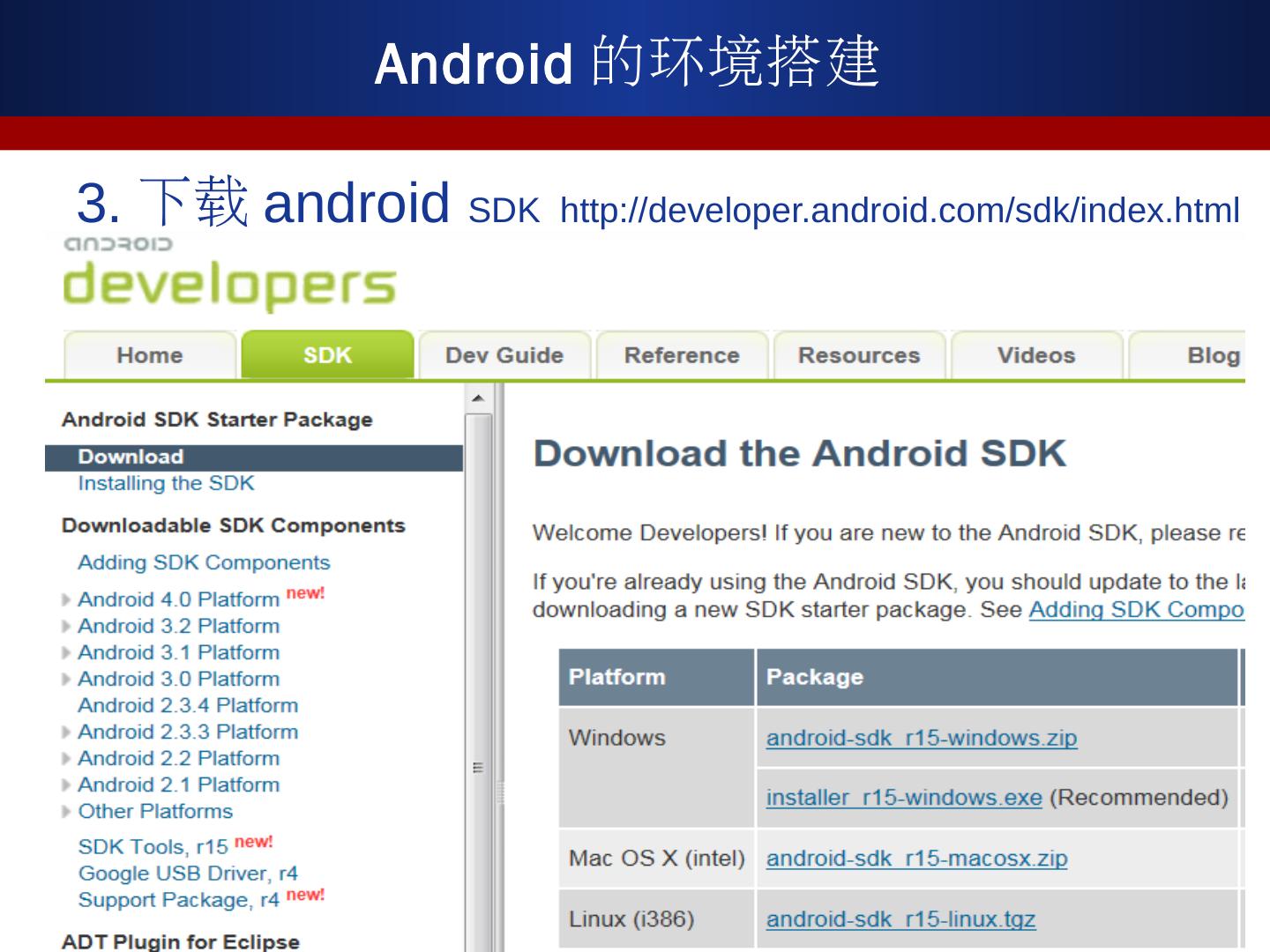Open Android 3.2 Platform link
This screenshot has height=952, width=1270.
(178, 626)
